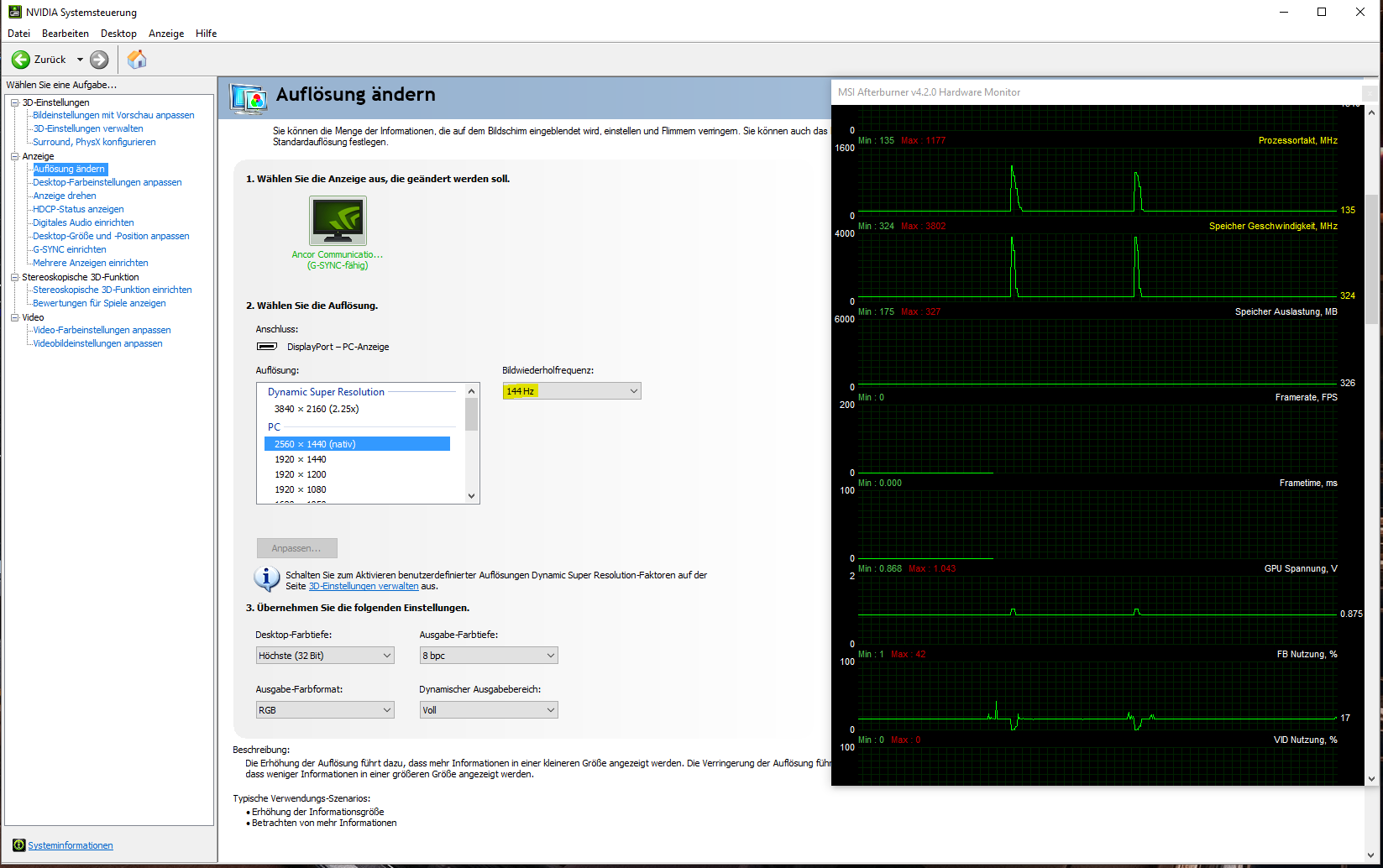
Task: Click the Framerate, FPS graph label
Action: (1307, 397)
